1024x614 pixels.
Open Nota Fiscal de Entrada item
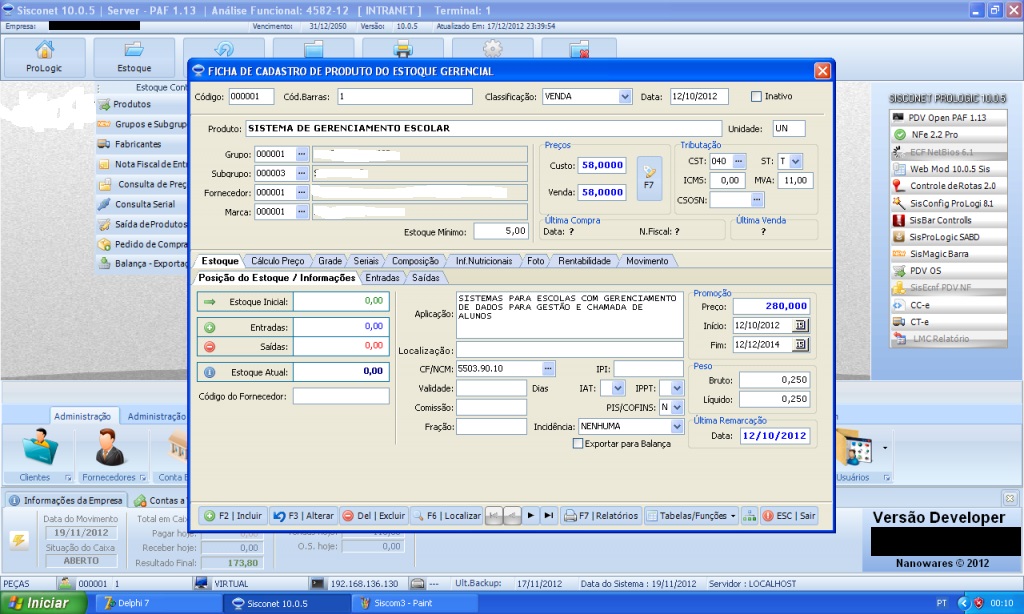click(x=140, y=162)
